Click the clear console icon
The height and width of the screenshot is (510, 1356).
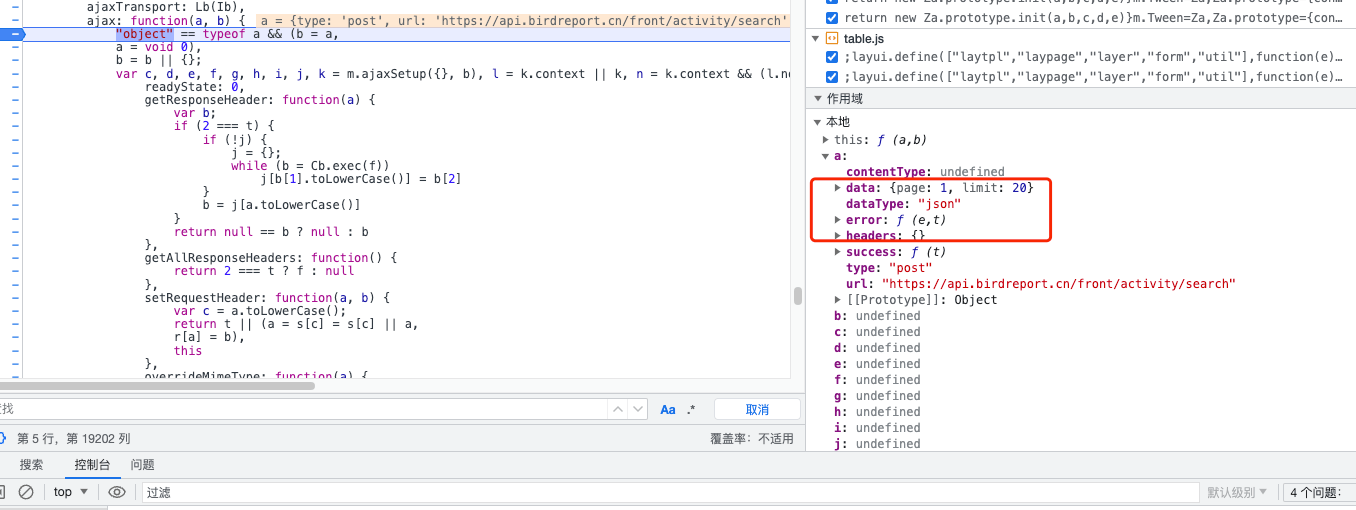point(27,492)
